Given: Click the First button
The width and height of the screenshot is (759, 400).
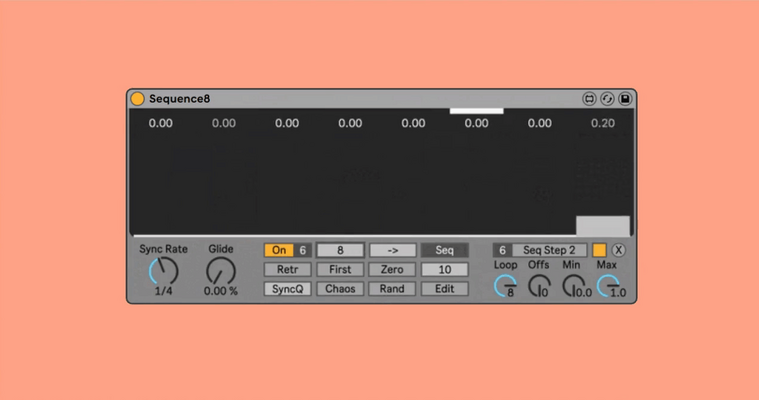Looking at the screenshot, I should 340,269.
